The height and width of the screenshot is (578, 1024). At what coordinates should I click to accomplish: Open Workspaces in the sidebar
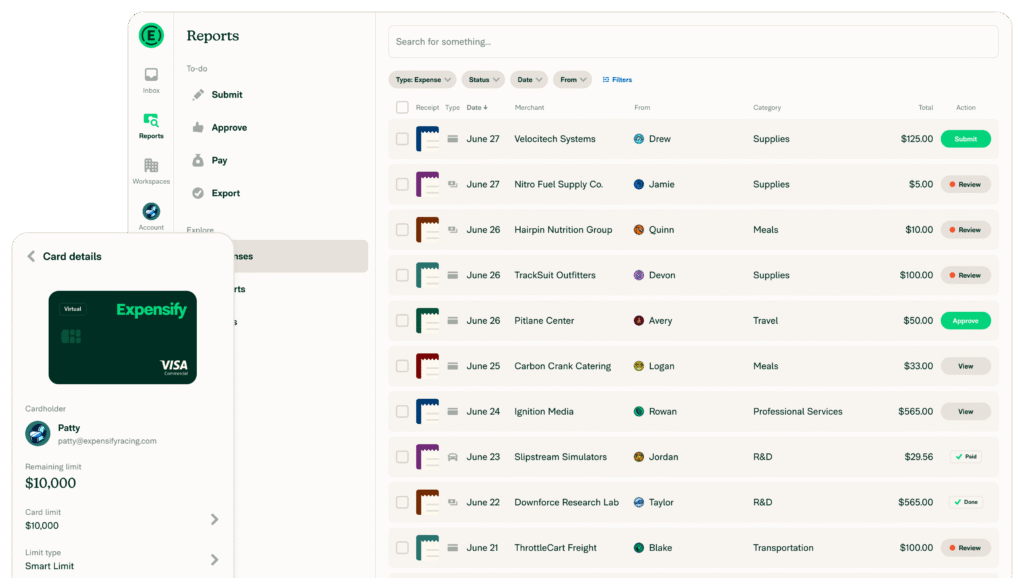point(151,171)
